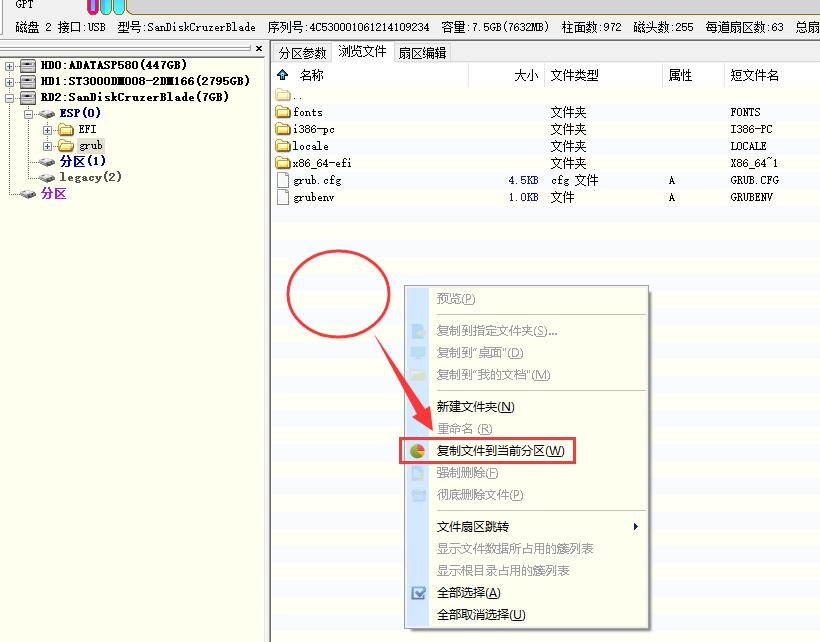Click the pie-chart icon beside 复制文件到当前分区
The image size is (820, 642).
(418, 451)
